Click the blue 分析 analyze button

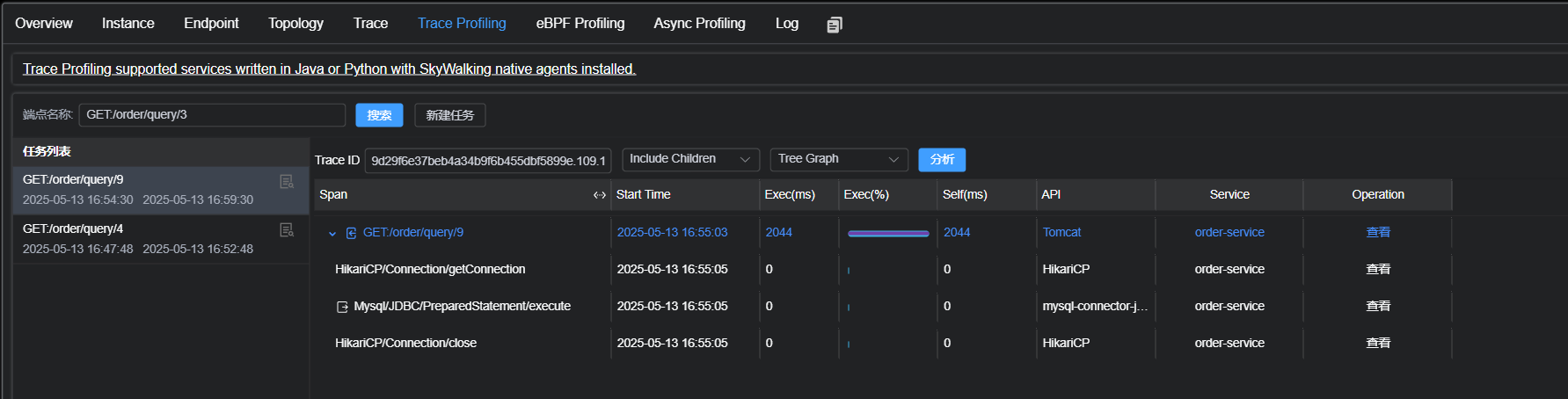(x=942, y=159)
